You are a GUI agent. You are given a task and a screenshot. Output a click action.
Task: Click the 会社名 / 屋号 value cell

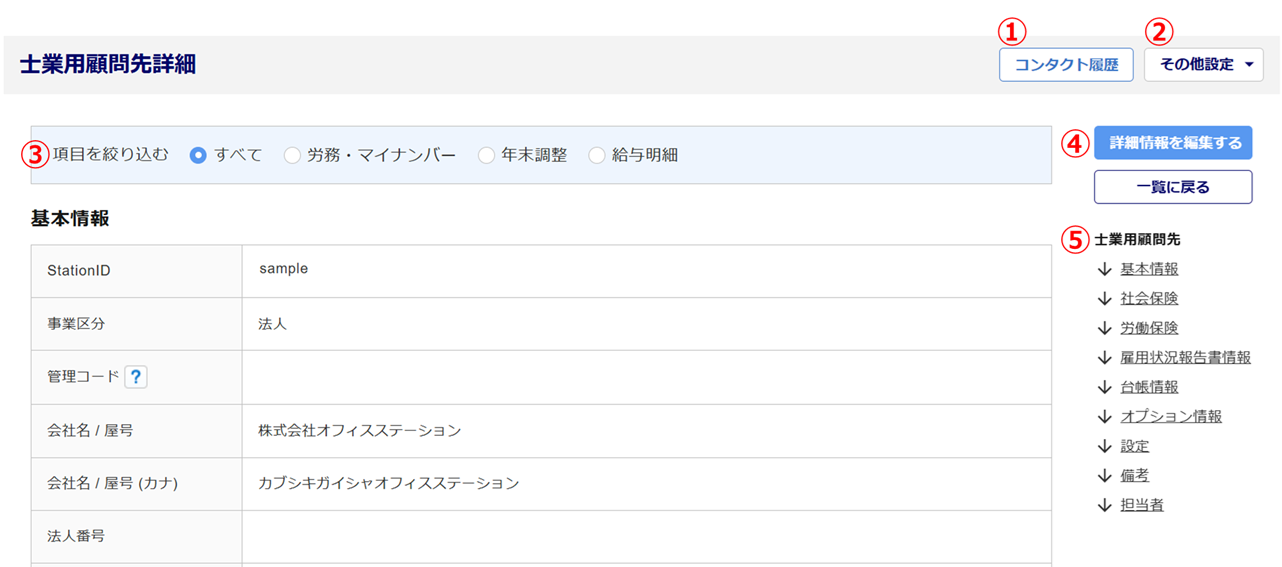646,431
